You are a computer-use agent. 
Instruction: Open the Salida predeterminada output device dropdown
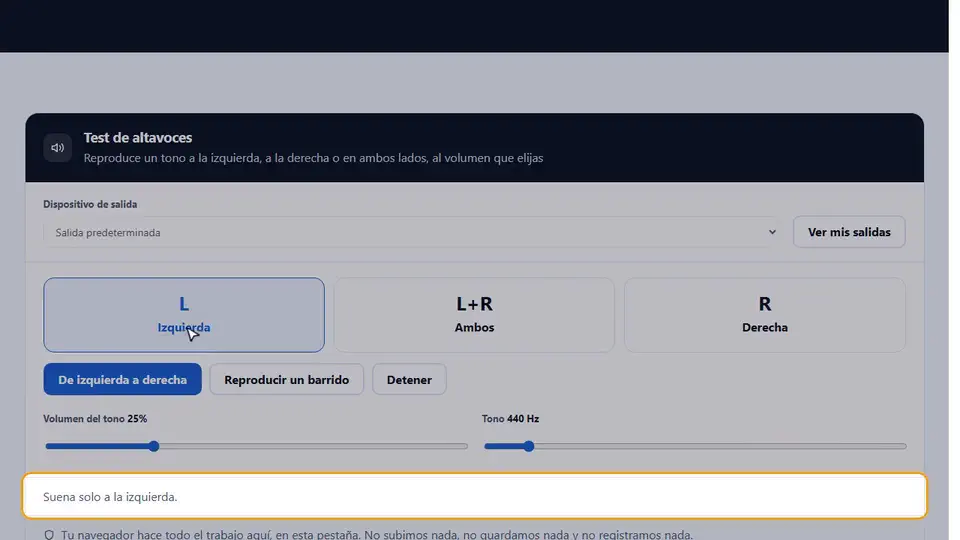pos(413,233)
